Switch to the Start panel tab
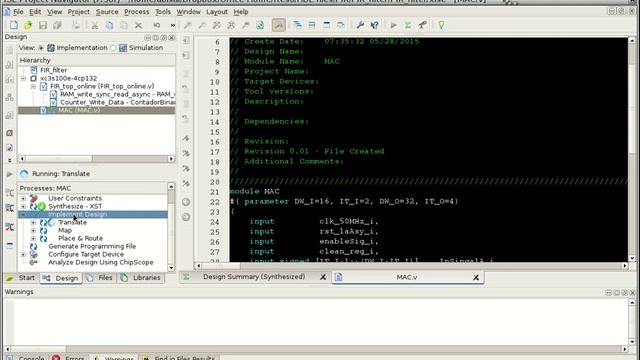640x360 pixels. (21, 278)
